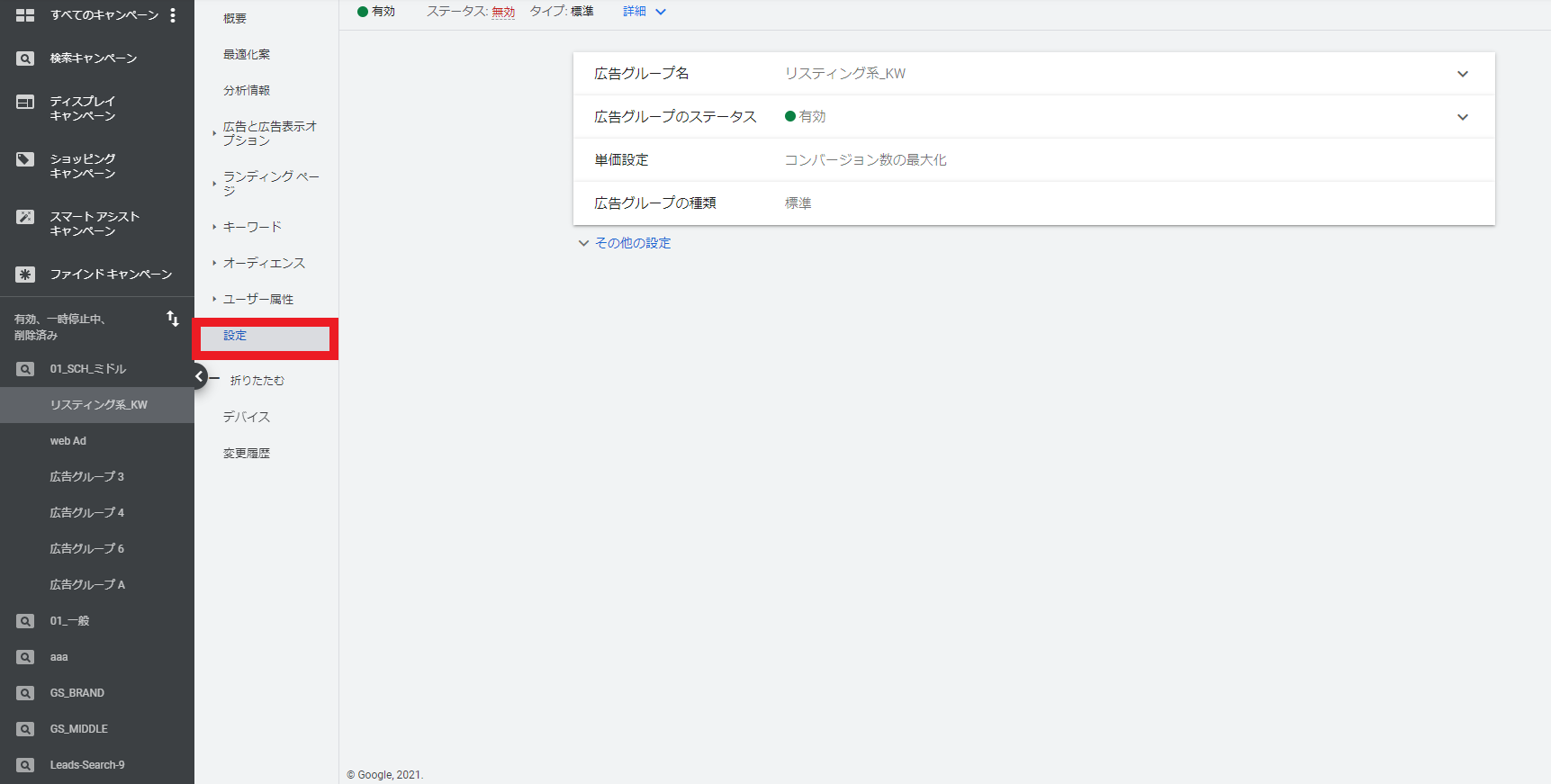This screenshot has height=784, width=1551.
Task: Click the コンバージョン数の最大化 bid setting value
Action: click(x=865, y=160)
